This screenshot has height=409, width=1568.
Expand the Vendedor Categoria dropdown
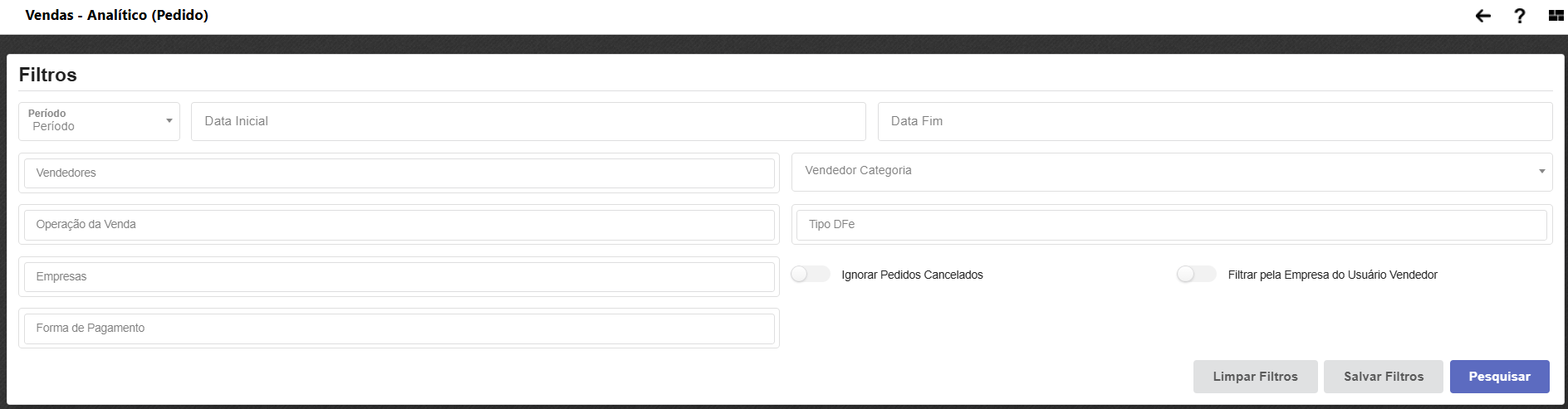(1171, 171)
